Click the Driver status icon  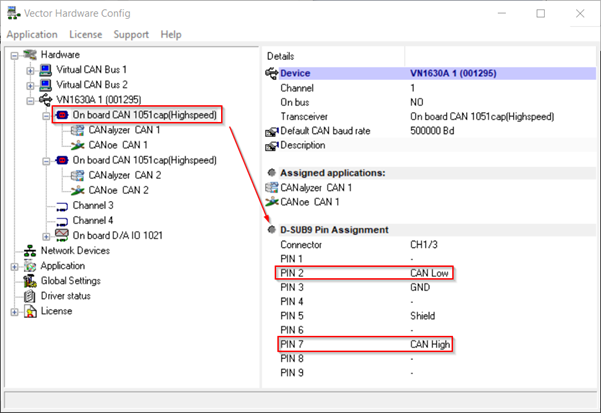point(30,296)
